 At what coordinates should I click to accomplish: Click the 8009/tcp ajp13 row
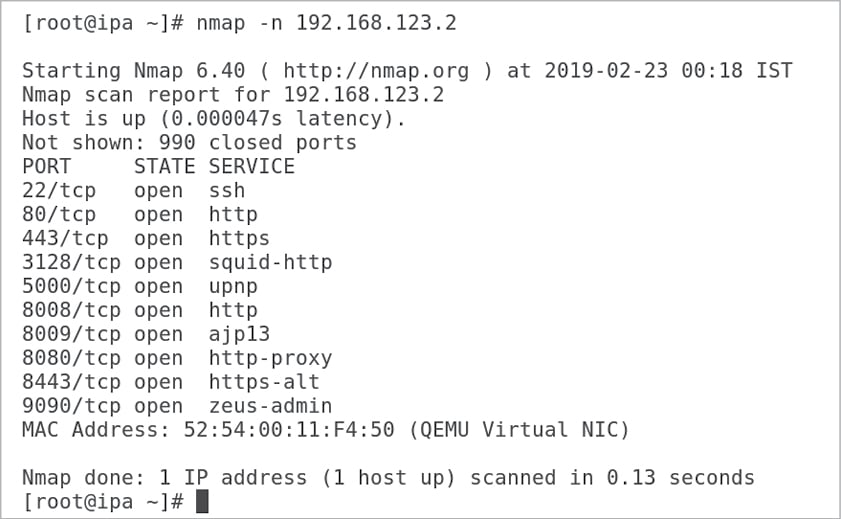(145, 334)
